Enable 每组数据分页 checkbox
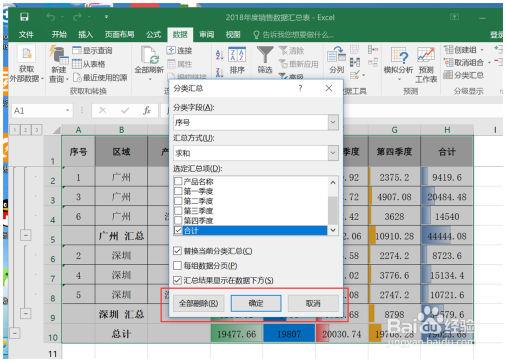506x362 pixels. click(178, 266)
